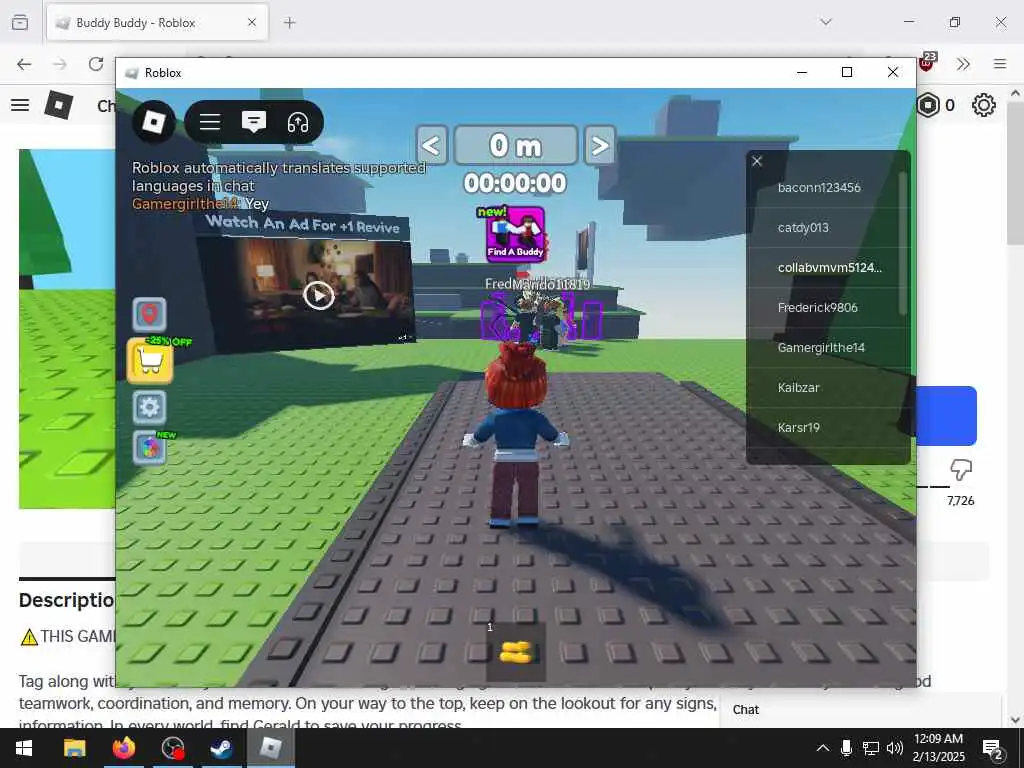Toggle the in-game chat bubble icon
The image size is (1024, 768).
(x=253, y=122)
